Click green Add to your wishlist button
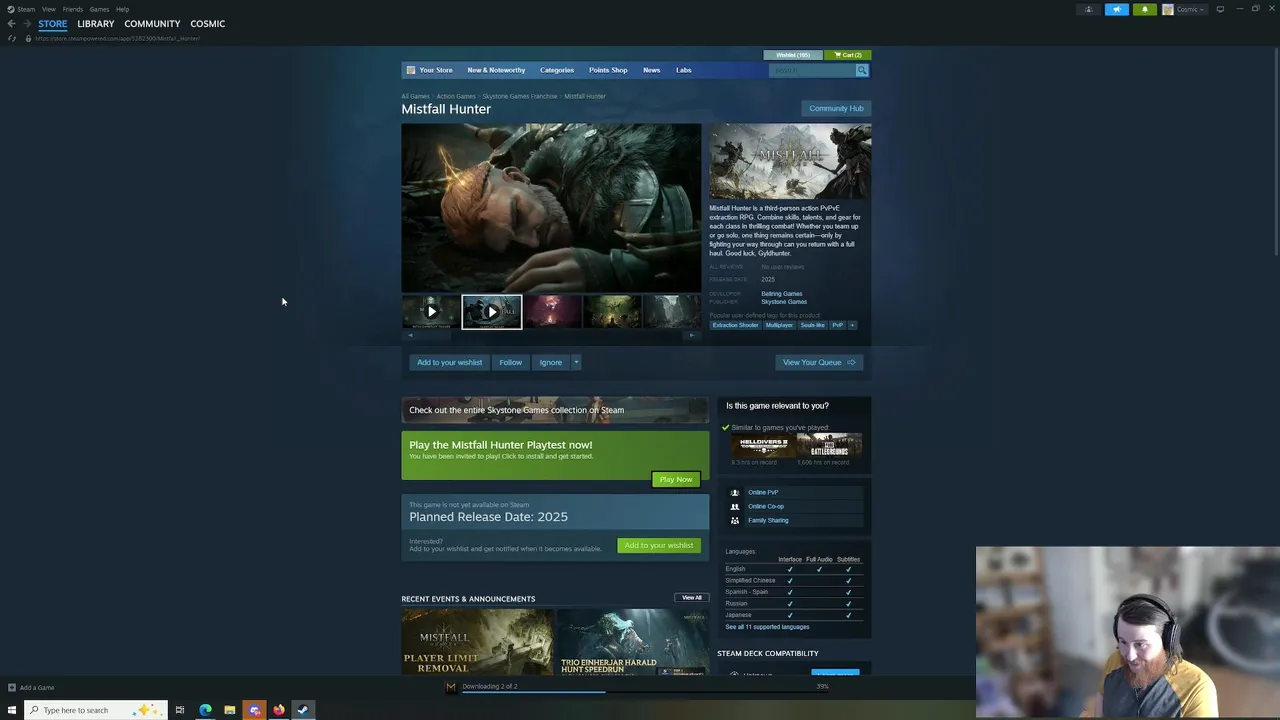 point(658,545)
